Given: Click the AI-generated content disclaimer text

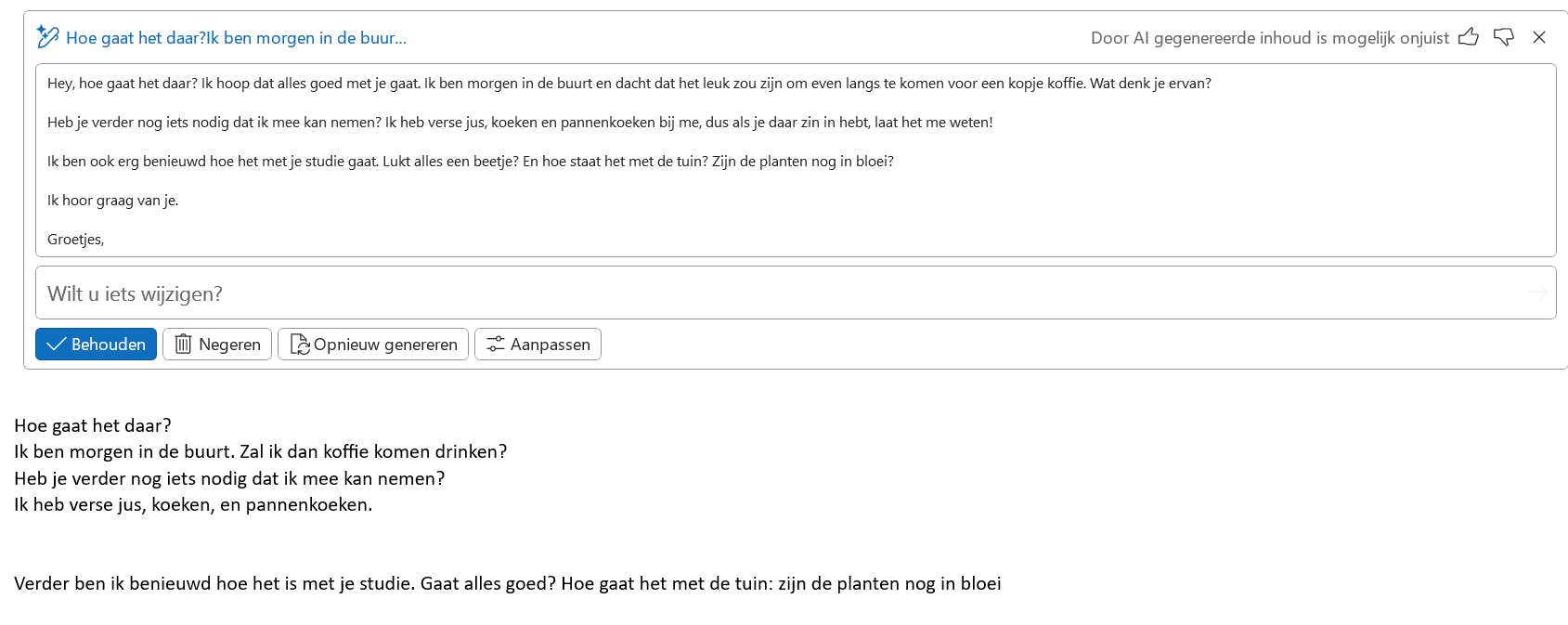Looking at the screenshot, I should (1269, 38).
